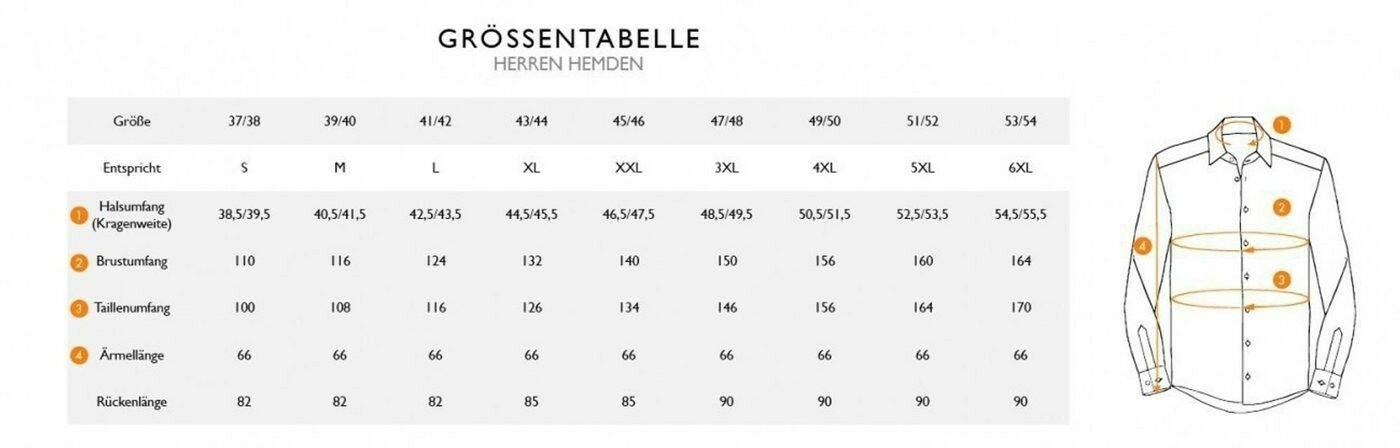Click orange number 2 icon beside Brustumfang

click(x=79, y=262)
